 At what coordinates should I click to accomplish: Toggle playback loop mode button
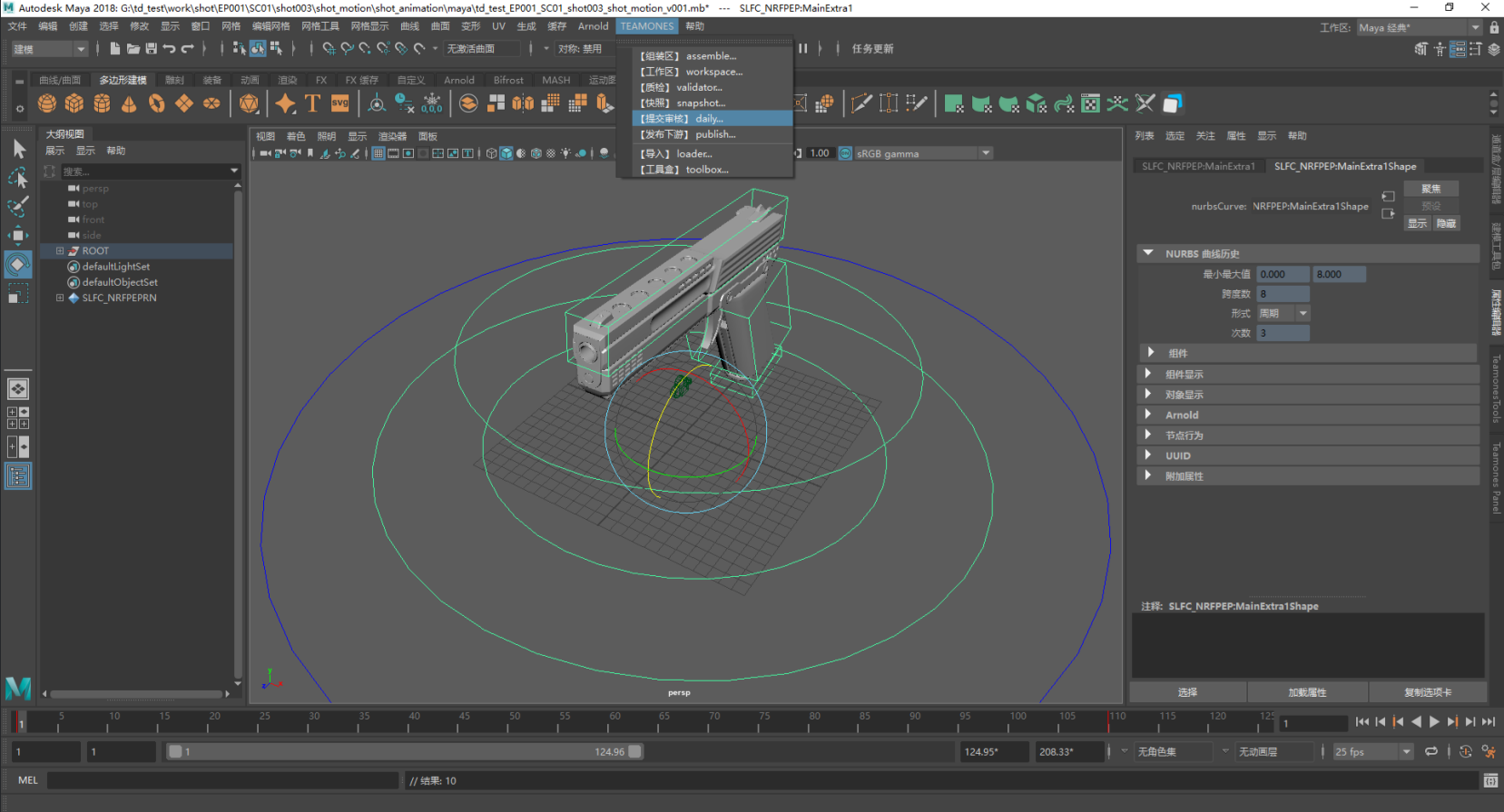pos(1431,751)
